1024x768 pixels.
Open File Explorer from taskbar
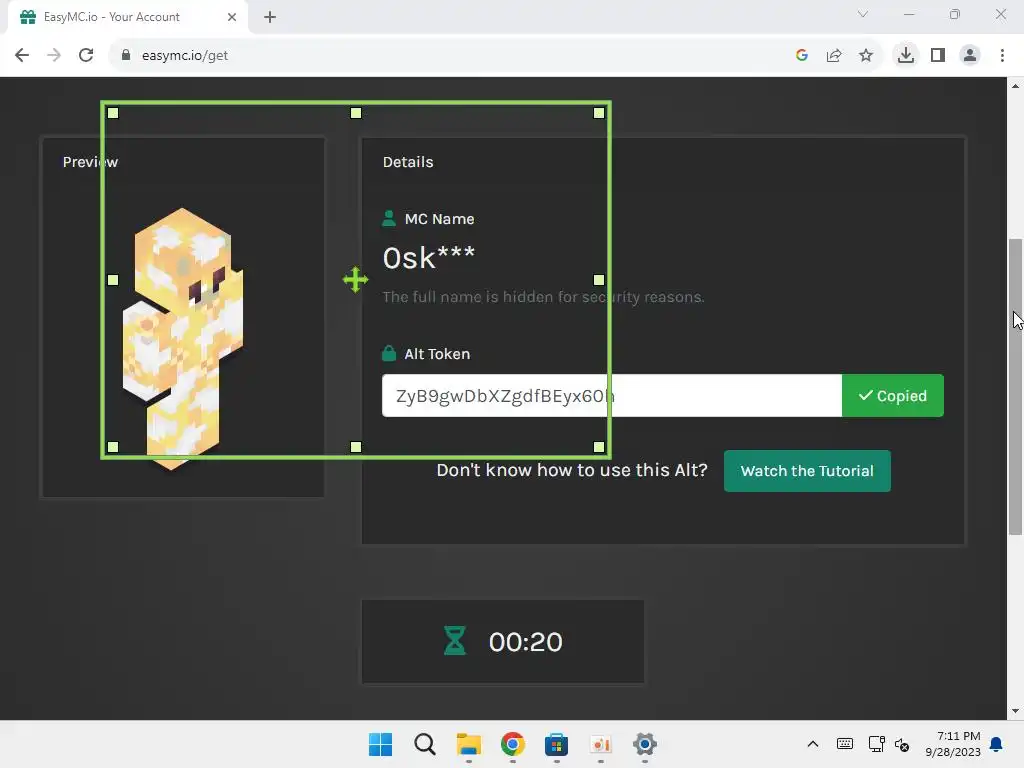468,744
